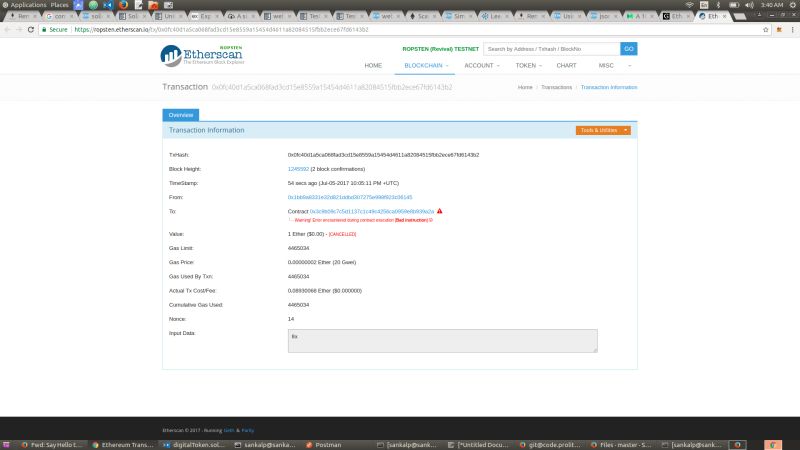Go back with the browser back arrow
The height and width of the screenshot is (450, 800).
7,30
